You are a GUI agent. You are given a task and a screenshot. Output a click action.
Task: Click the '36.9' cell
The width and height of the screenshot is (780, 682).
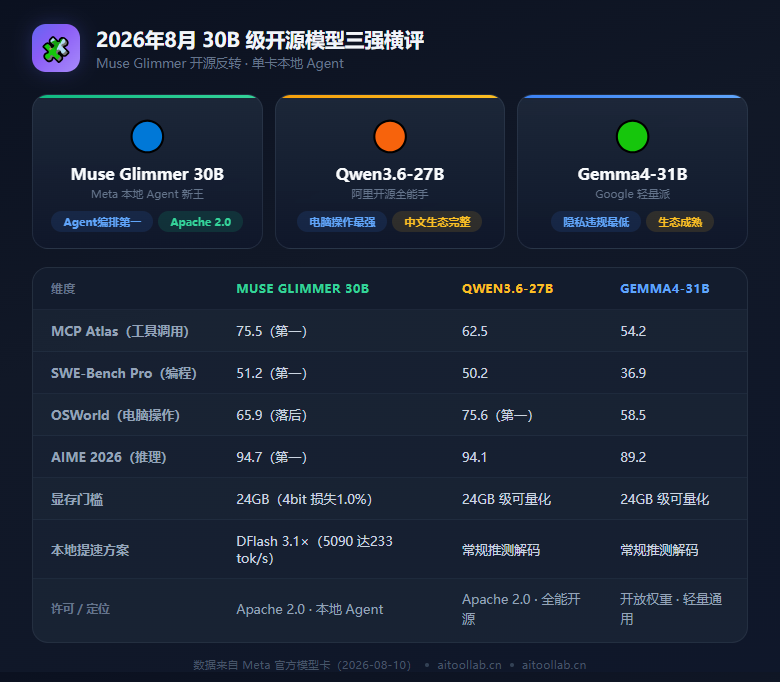[x=633, y=373]
